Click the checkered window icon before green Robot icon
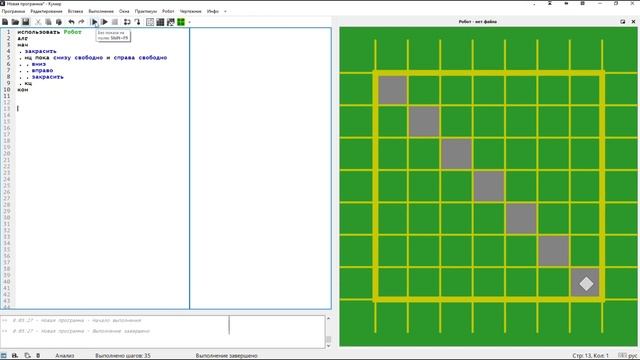The image size is (640, 360). [171, 22]
